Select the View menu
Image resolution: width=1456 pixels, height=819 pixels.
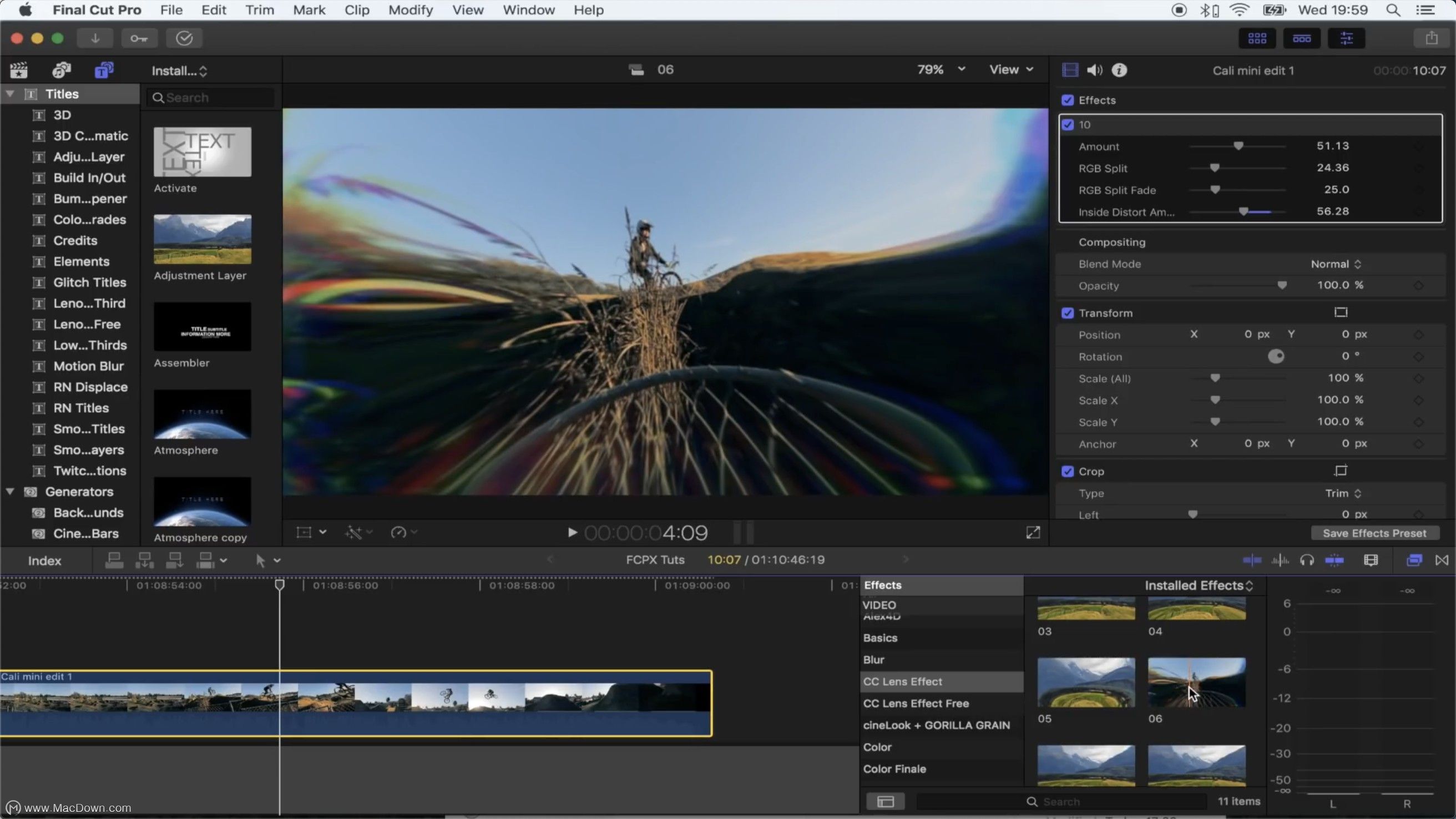(x=467, y=10)
